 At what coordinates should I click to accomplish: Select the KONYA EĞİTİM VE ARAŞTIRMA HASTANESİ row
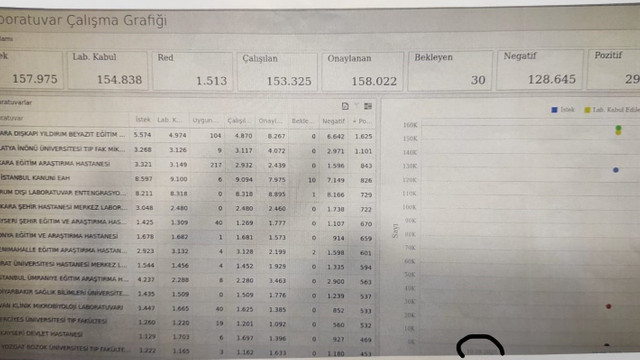188,237
